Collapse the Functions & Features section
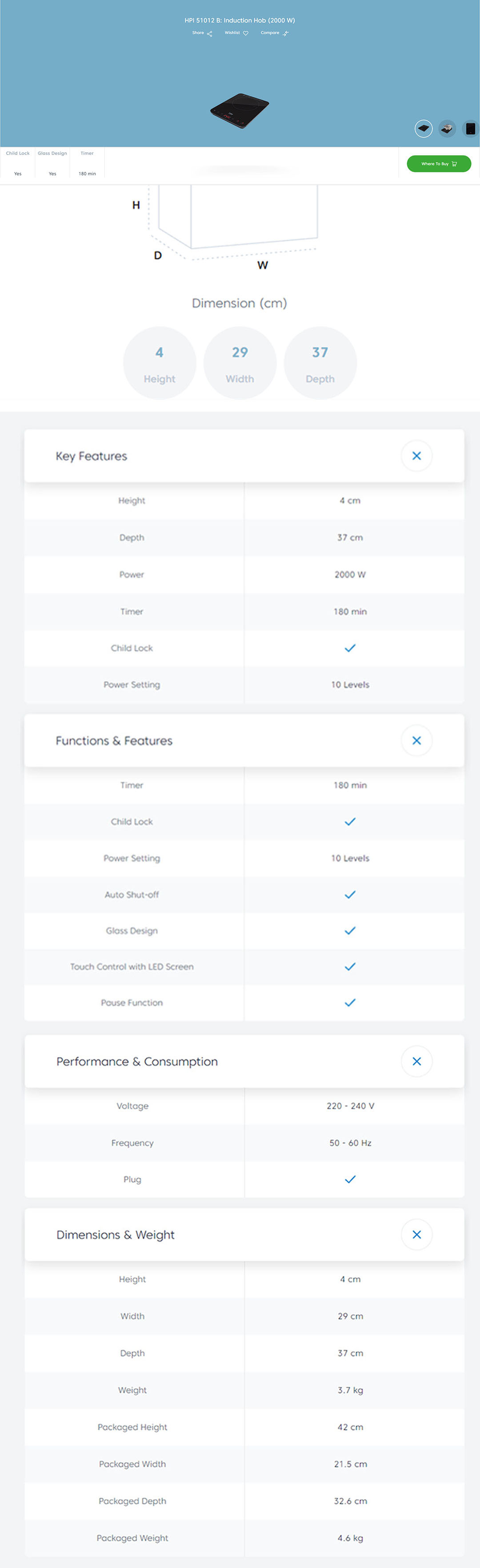 416,740
